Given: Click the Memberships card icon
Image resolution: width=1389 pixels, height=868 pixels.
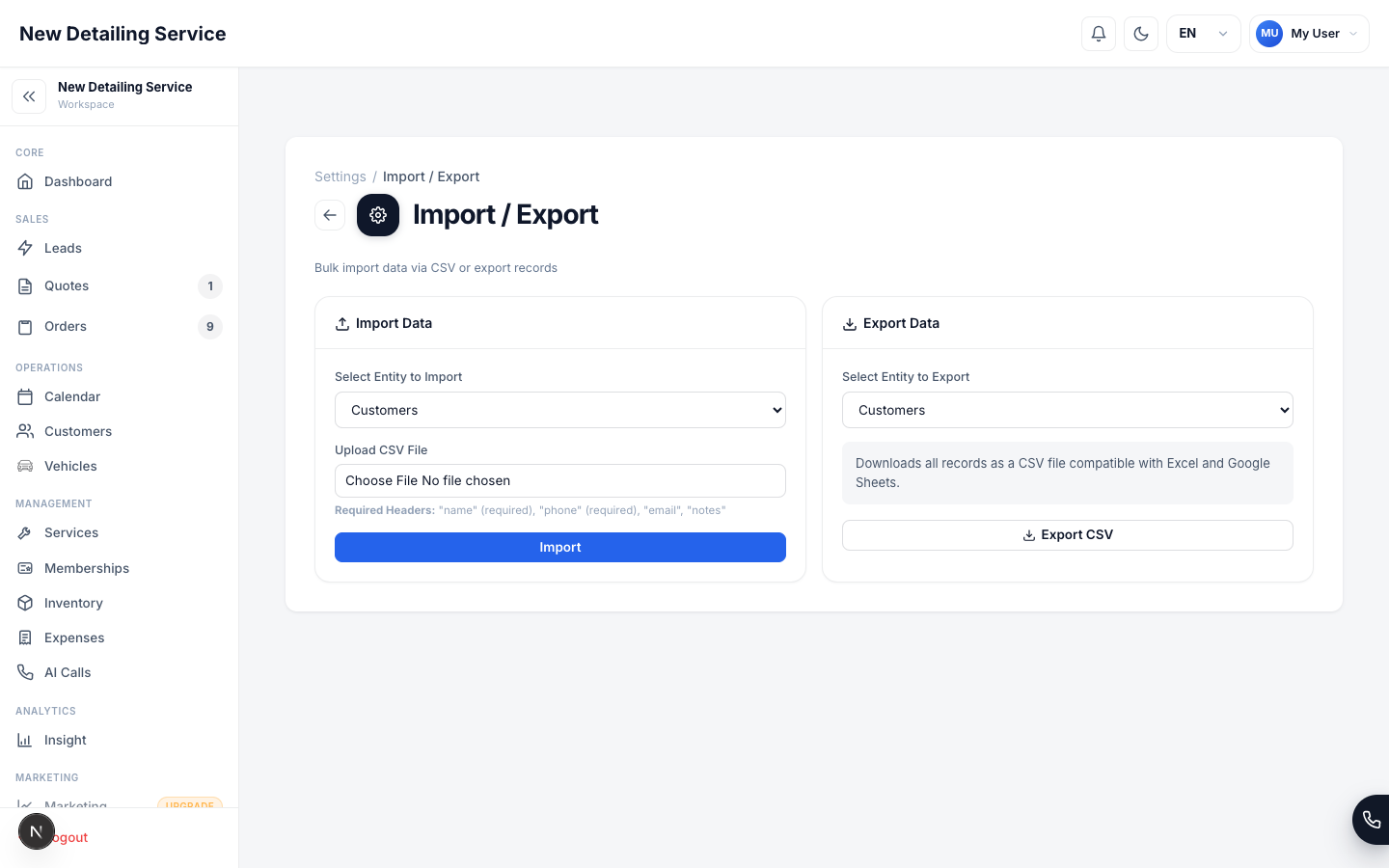Looking at the screenshot, I should 25,568.
